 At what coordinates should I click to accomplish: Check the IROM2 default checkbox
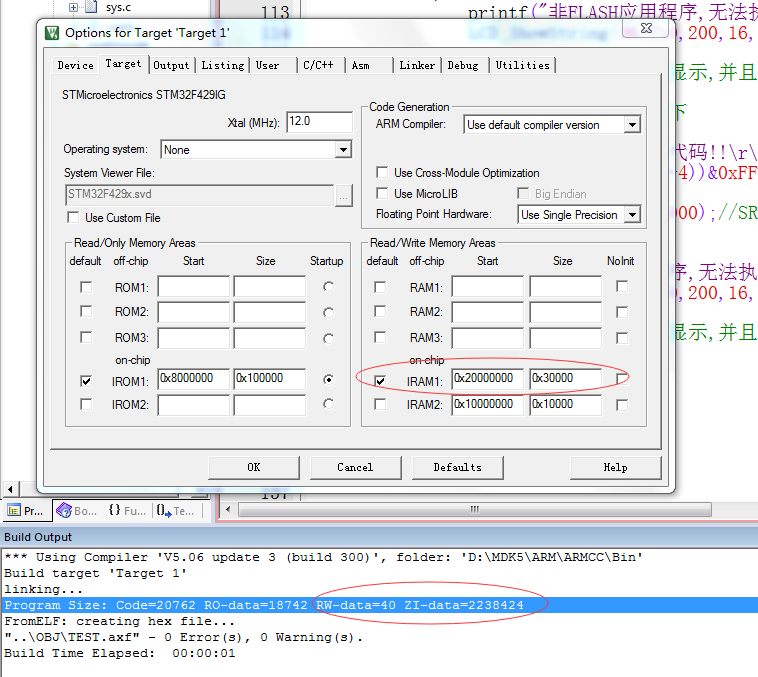click(x=86, y=404)
